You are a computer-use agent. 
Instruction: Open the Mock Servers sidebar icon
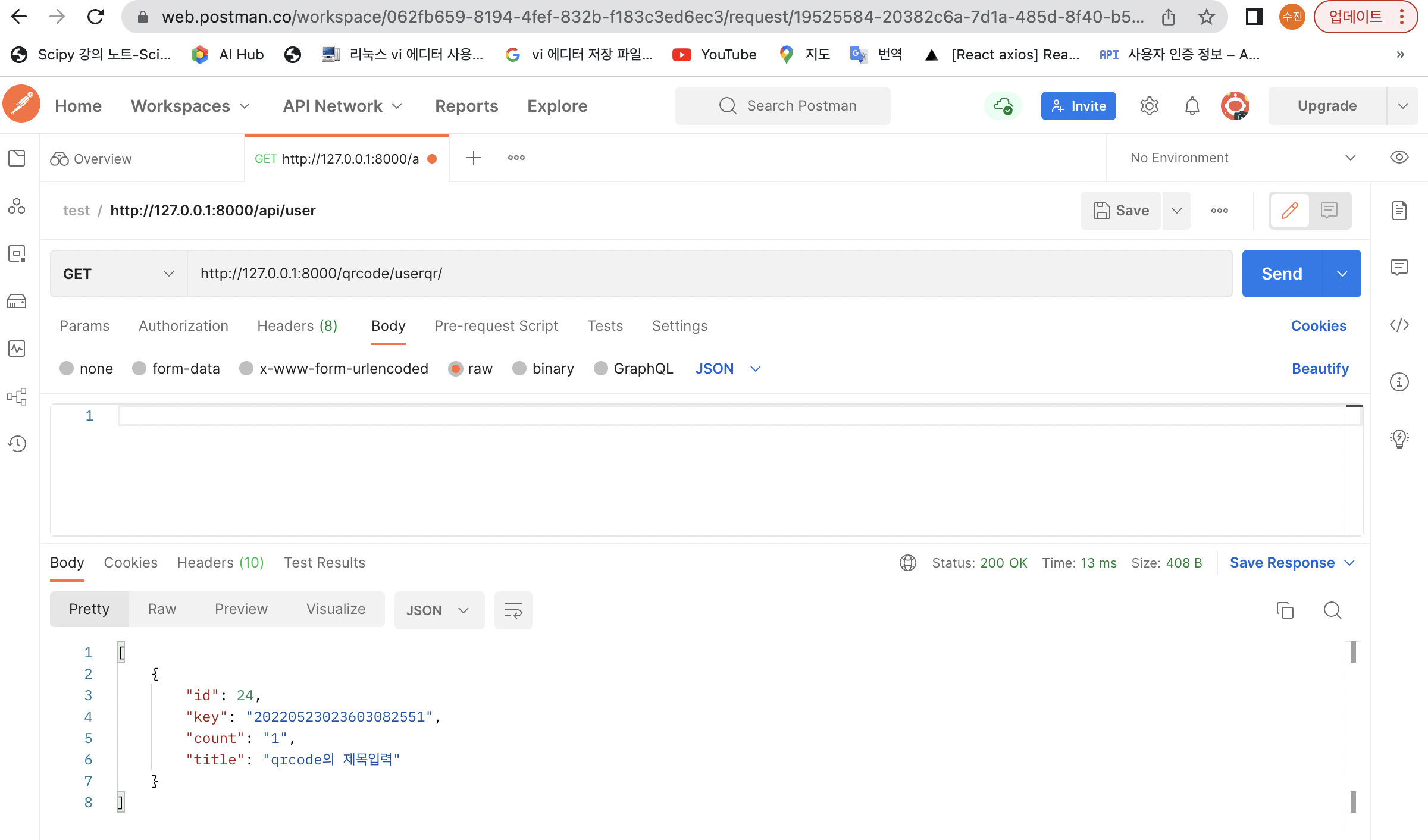[x=17, y=302]
